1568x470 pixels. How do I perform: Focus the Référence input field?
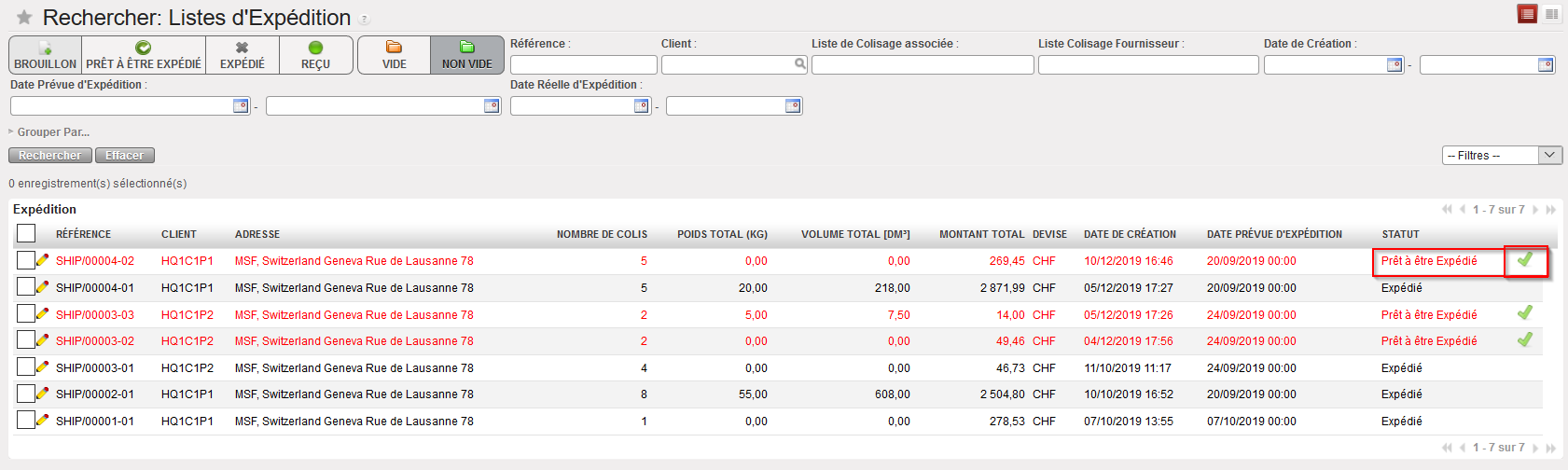coord(584,65)
